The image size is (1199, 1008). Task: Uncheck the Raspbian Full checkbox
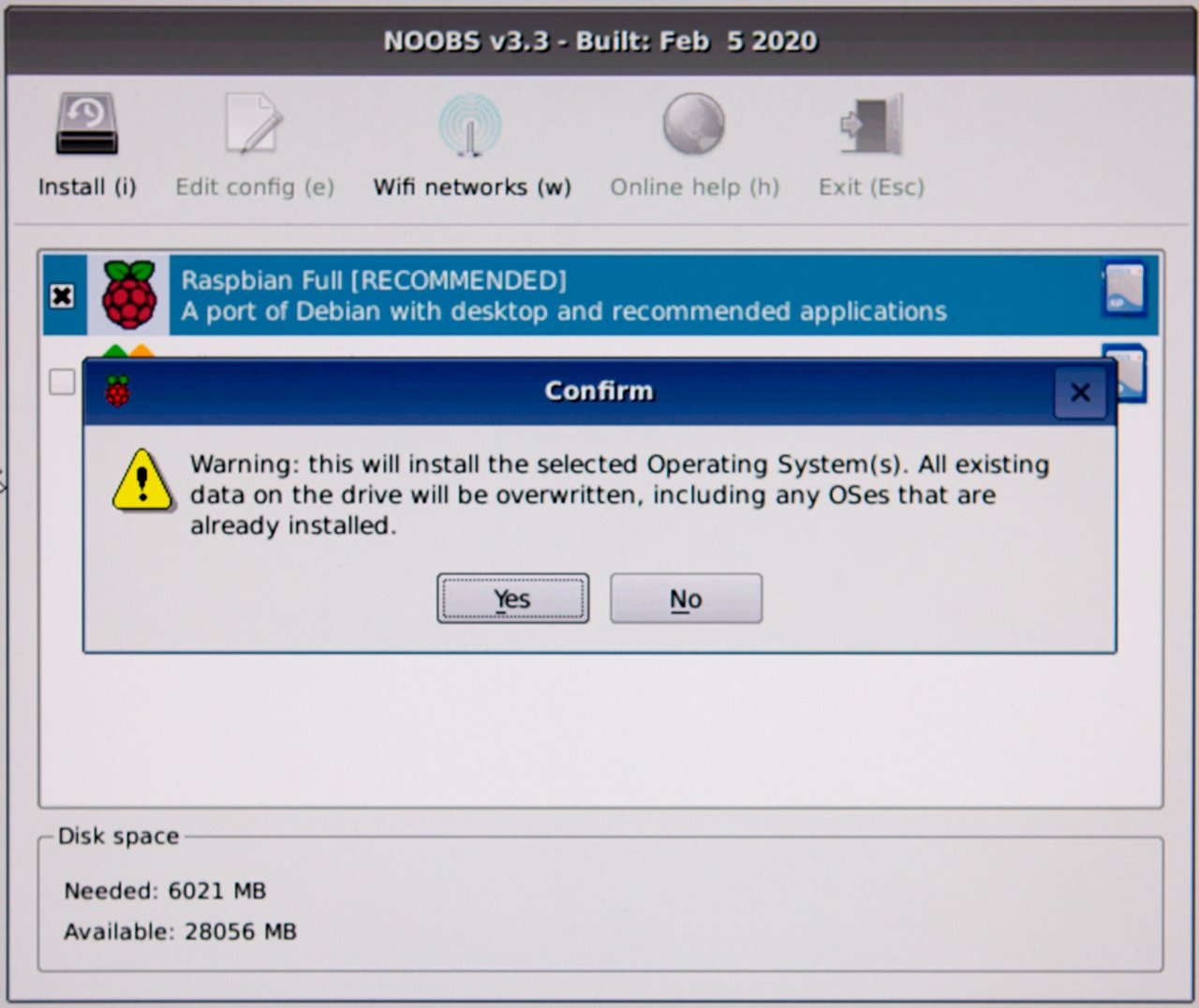click(62, 296)
